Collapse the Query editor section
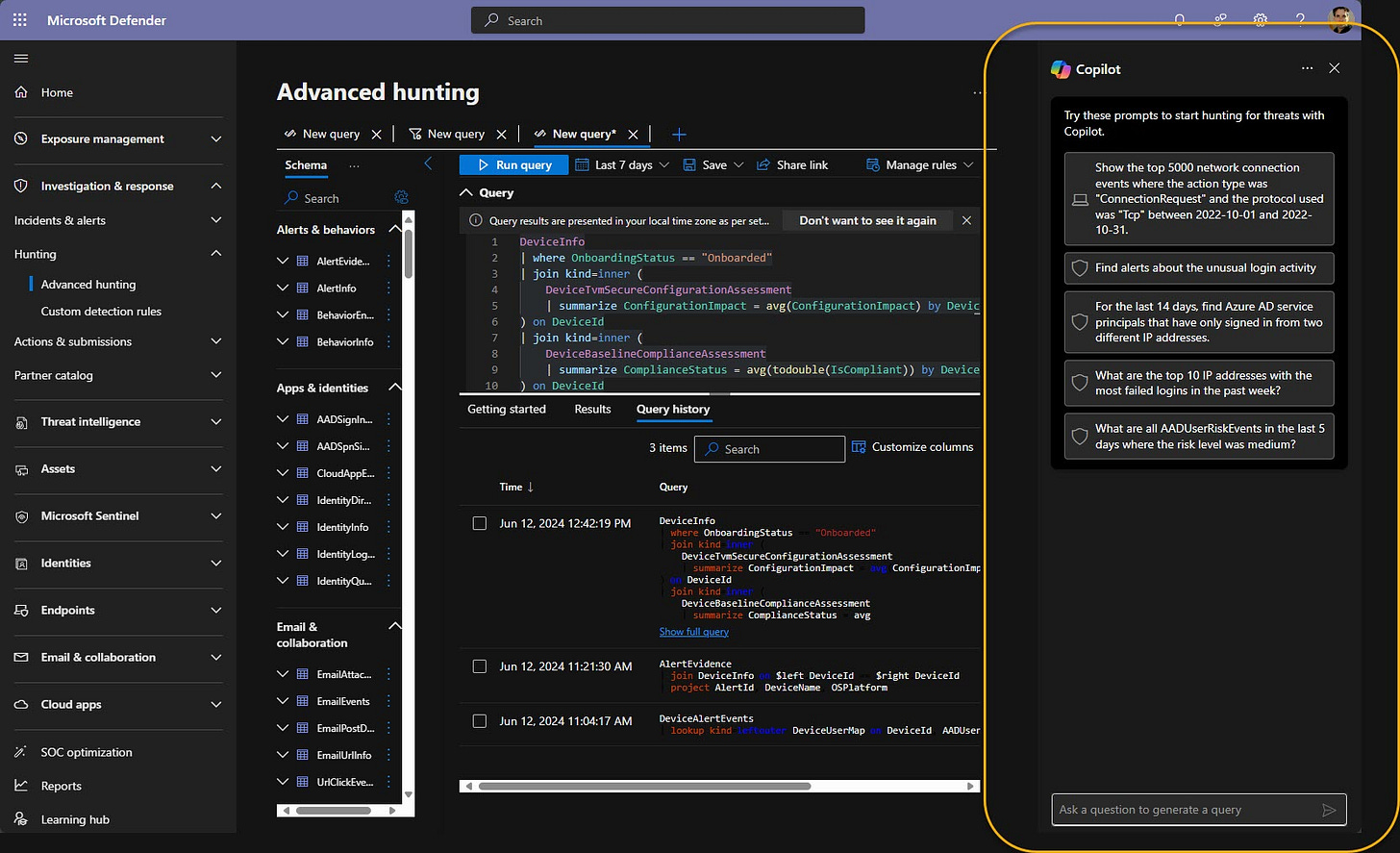 pos(466,192)
